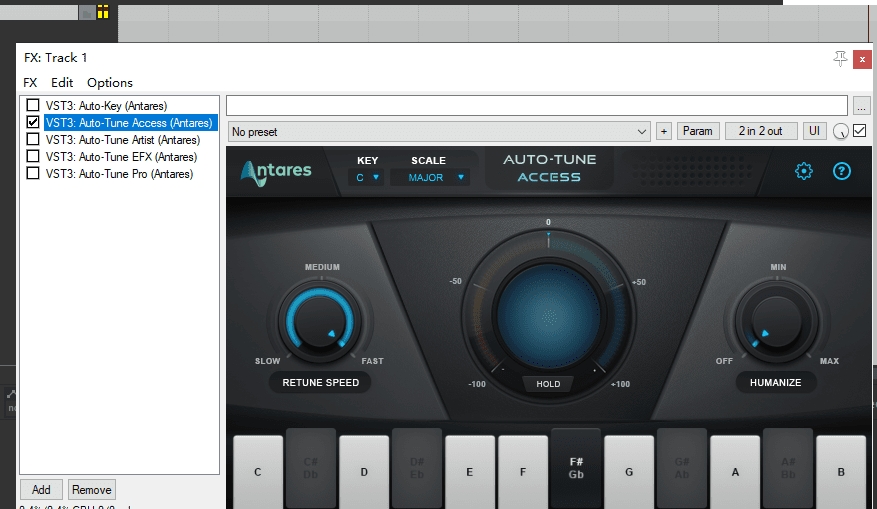Click the folder icon in track panel

(86, 12)
